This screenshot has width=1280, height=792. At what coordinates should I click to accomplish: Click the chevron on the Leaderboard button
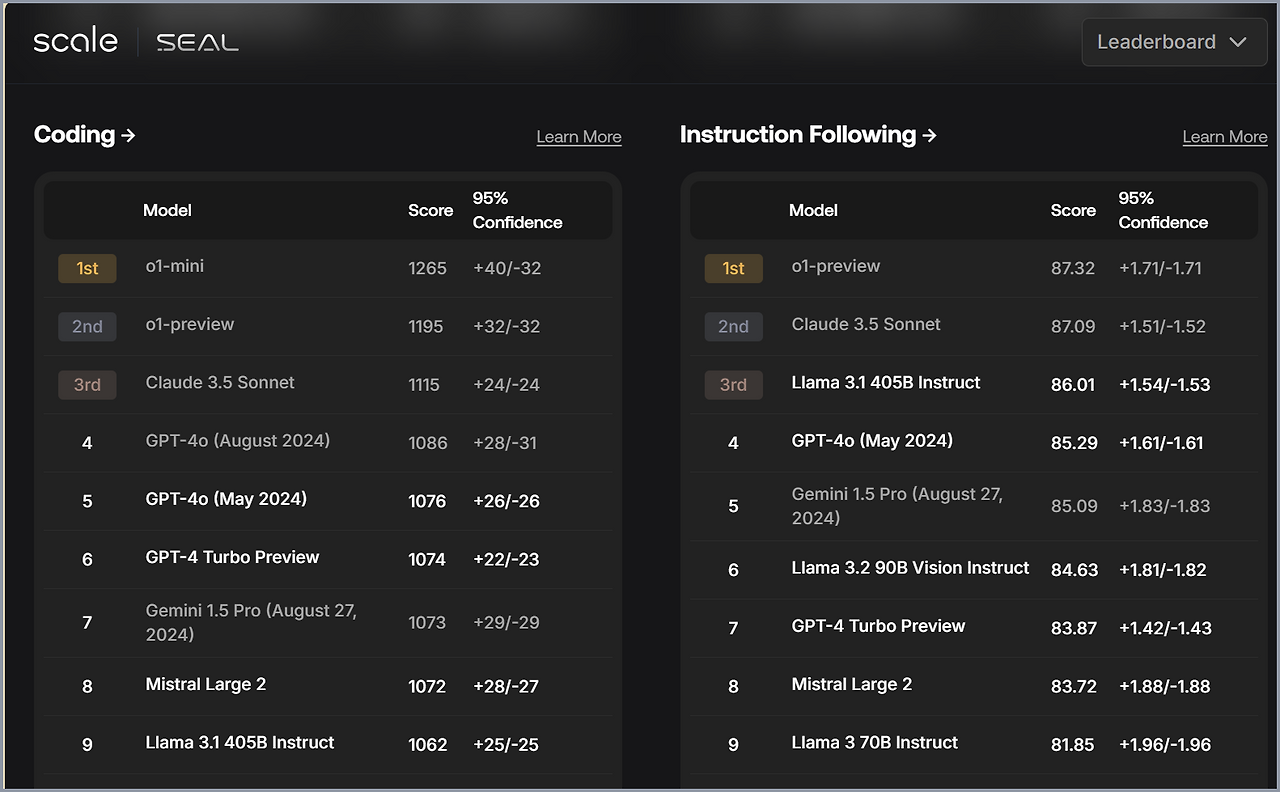click(1239, 42)
